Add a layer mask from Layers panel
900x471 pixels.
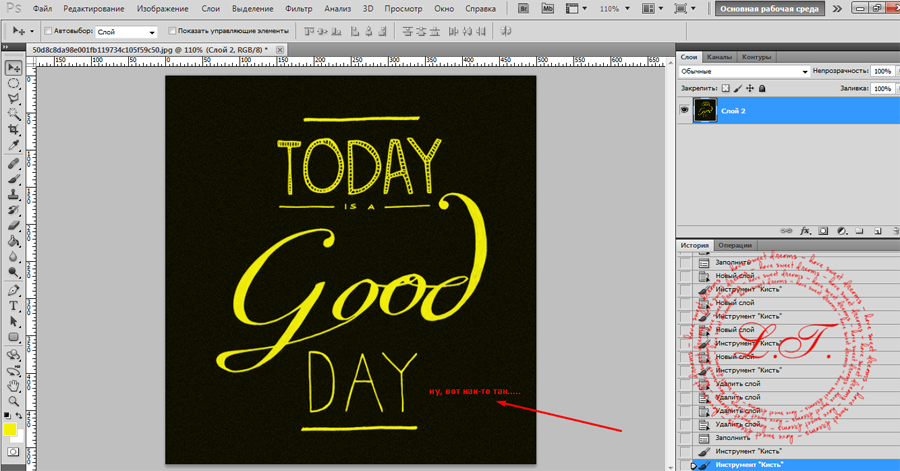823,231
